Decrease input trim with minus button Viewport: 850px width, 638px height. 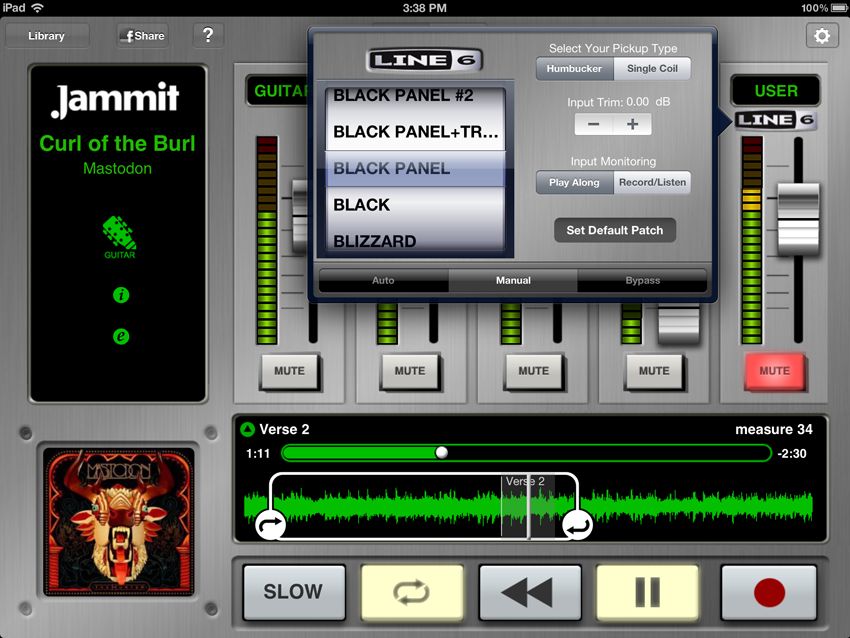(594, 124)
